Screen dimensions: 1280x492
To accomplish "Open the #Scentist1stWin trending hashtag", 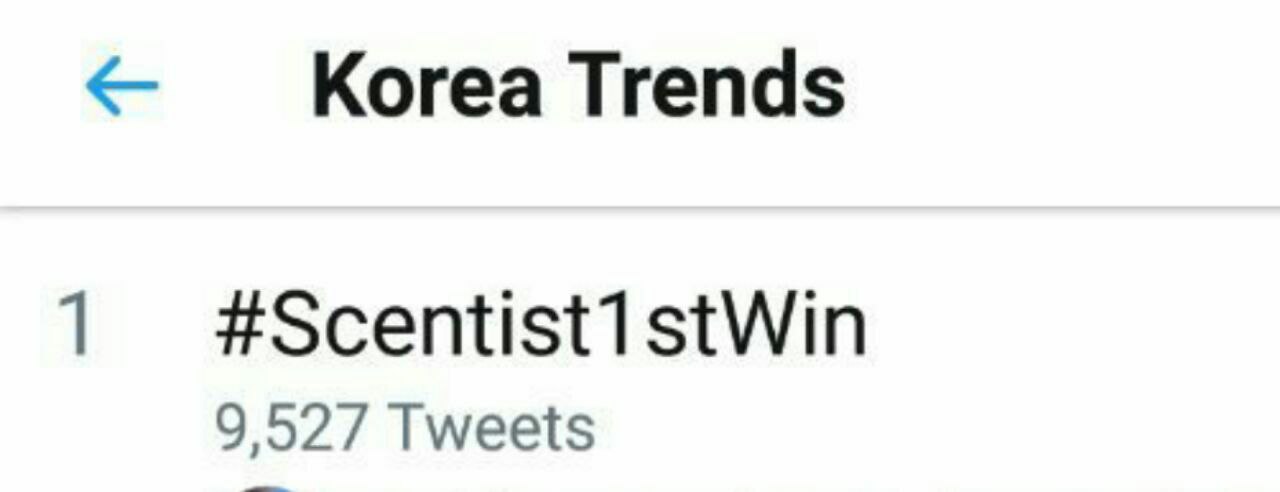I will pyautogui.click(x=540, y=326).
